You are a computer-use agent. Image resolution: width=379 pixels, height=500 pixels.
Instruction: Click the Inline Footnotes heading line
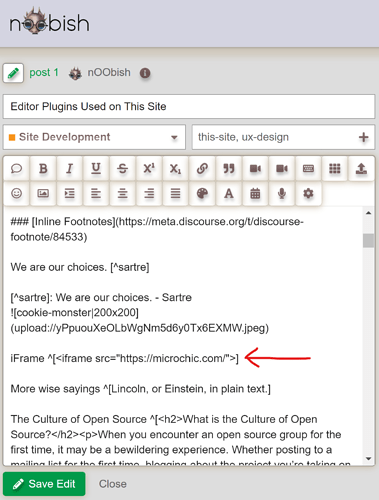point(157,229)
